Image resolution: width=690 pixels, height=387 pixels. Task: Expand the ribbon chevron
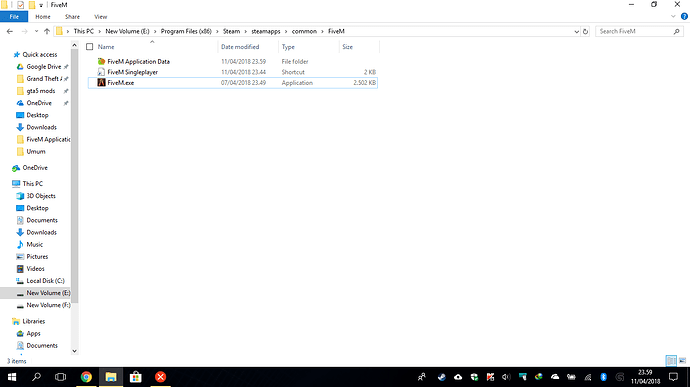[x=673, y=17]
